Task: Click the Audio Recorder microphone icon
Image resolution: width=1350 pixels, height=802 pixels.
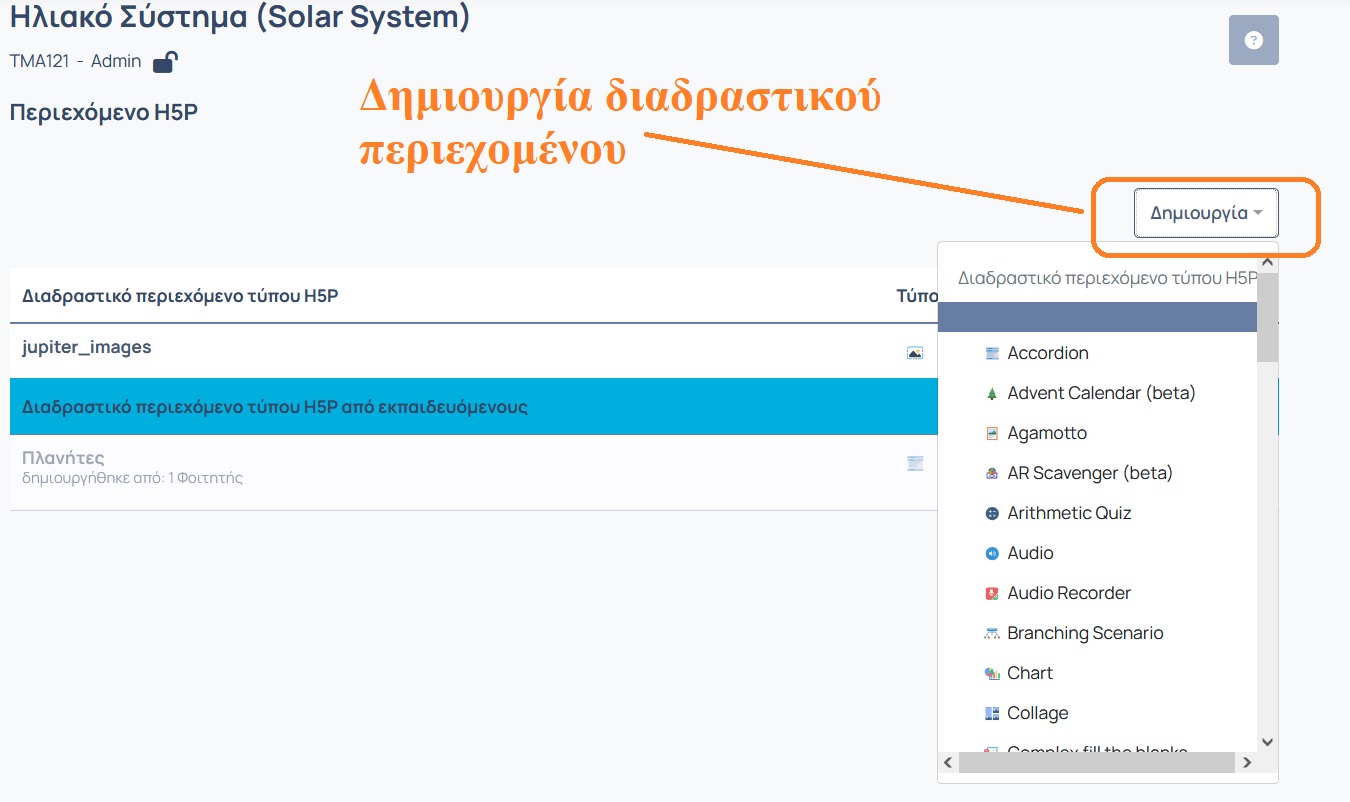Action: coord(992,593)
